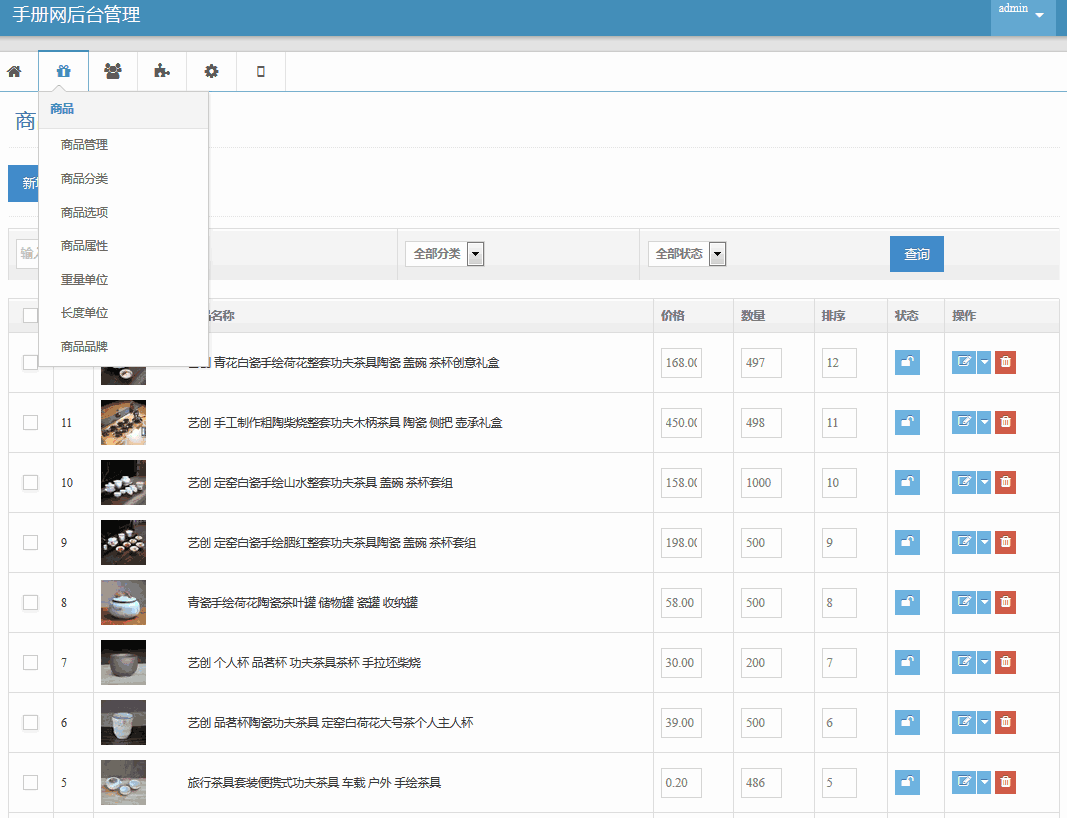Tick the checkbox for product row 6
The width and height of the screenshot is (1067, 818).
click(x=30, y=722)
